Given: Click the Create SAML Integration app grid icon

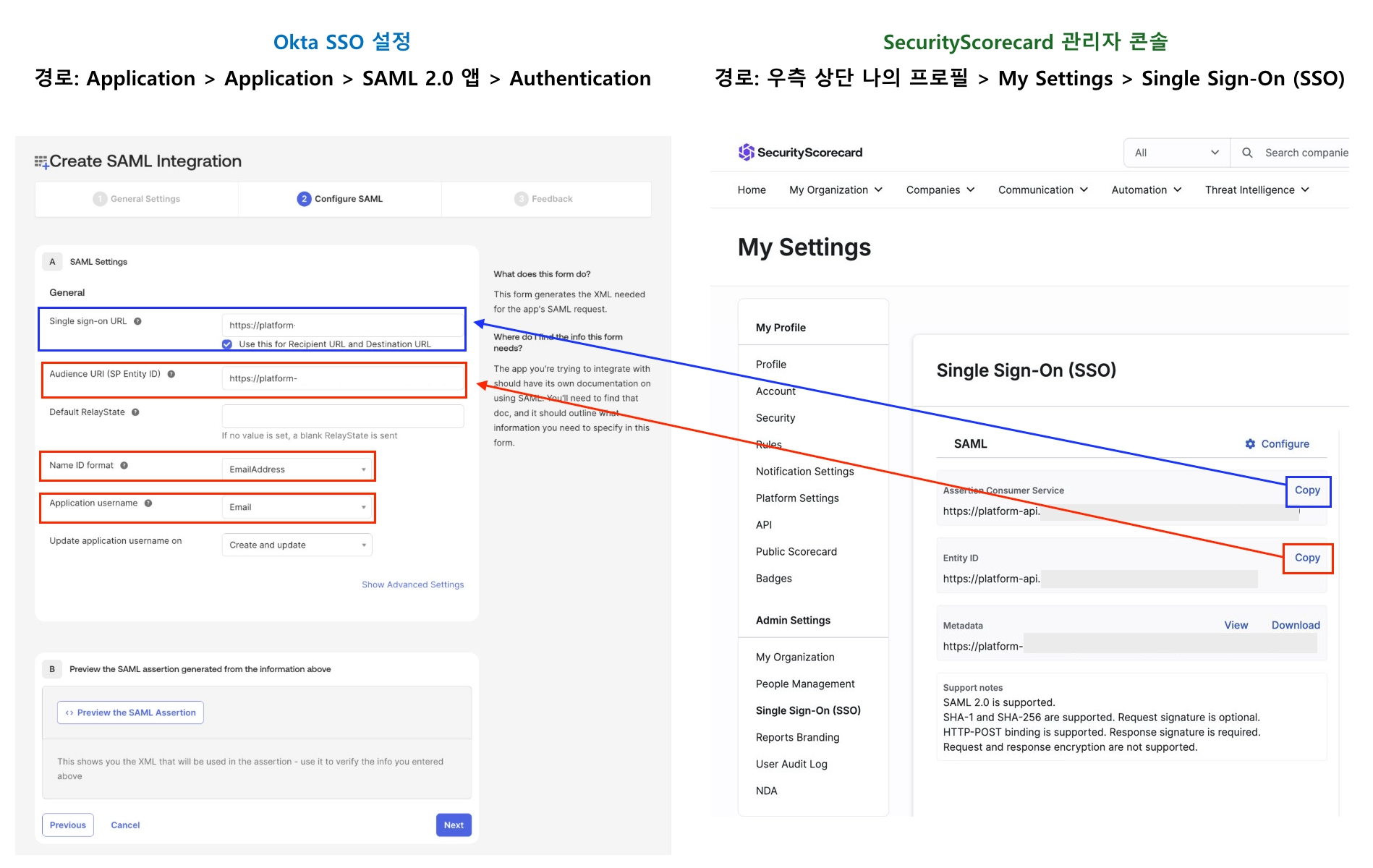Looking at the screenshot, I should 41,162.
